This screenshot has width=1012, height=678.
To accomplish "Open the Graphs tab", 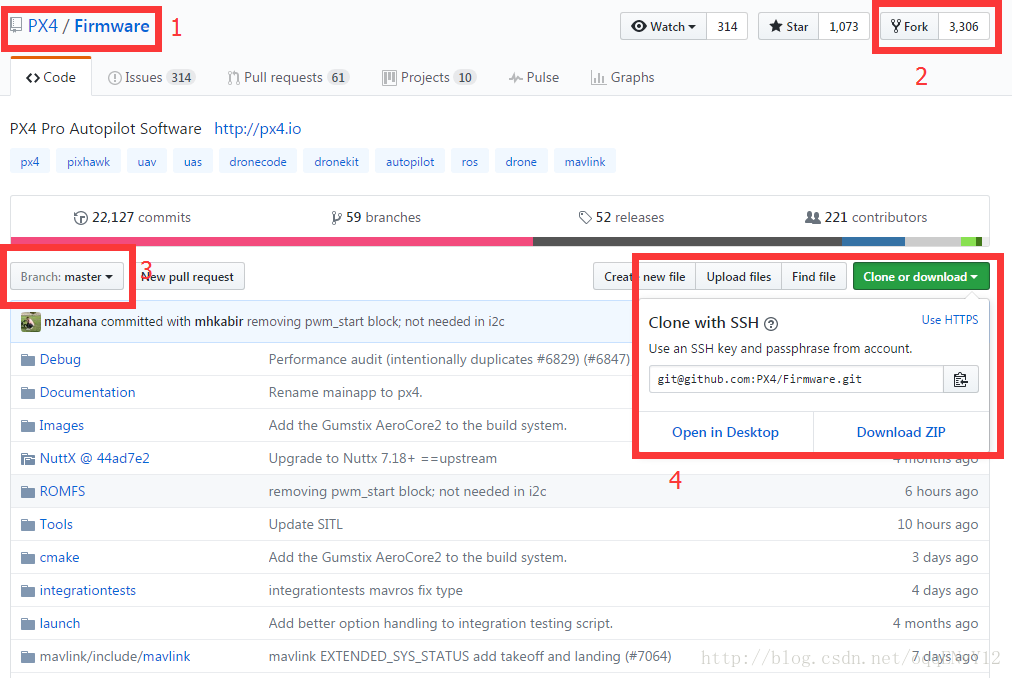I will pyautogui.click(x=623, y=77).
